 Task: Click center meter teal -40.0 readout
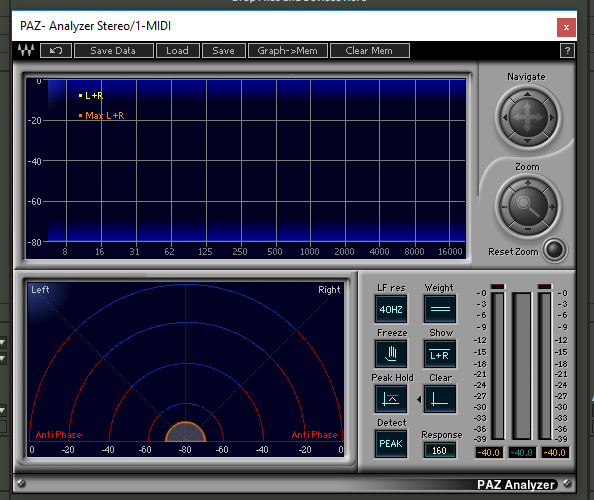[x=522, y=452]
